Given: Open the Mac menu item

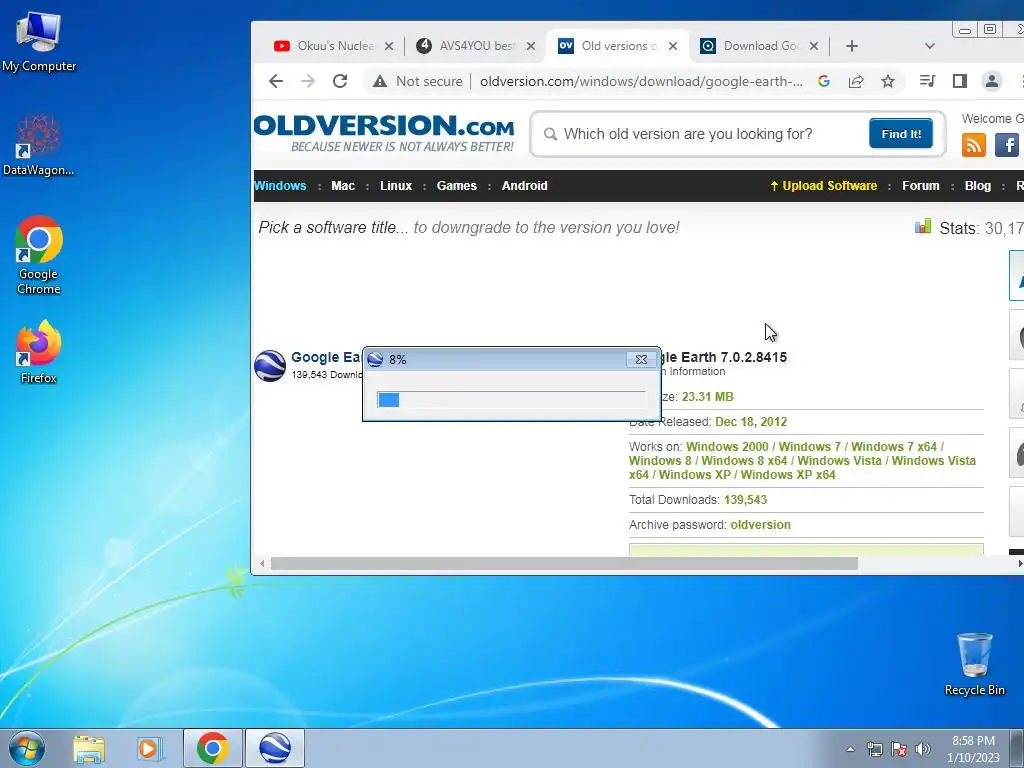Looking at the screenshot, I should [343, 185].
